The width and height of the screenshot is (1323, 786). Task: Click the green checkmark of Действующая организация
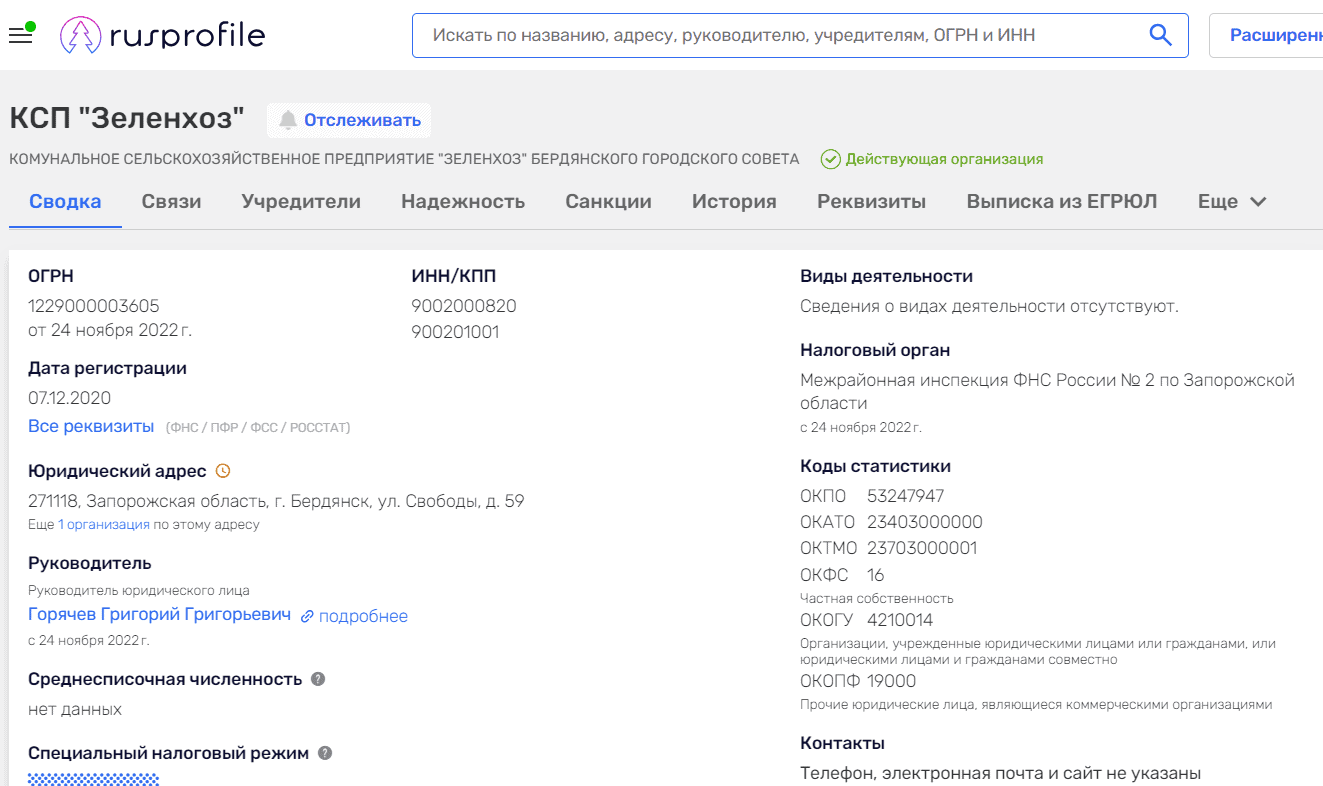829,158
